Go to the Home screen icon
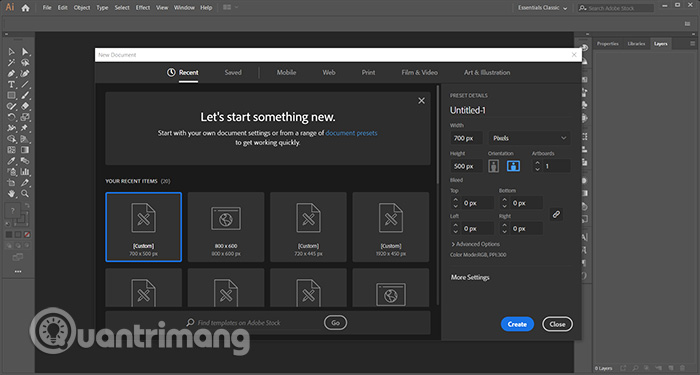700x375 pixels. point(25,8)
